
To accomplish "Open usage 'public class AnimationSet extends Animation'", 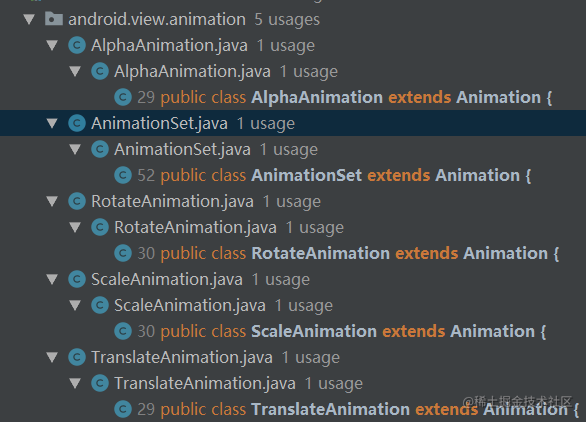I will [x=346, y=175].
